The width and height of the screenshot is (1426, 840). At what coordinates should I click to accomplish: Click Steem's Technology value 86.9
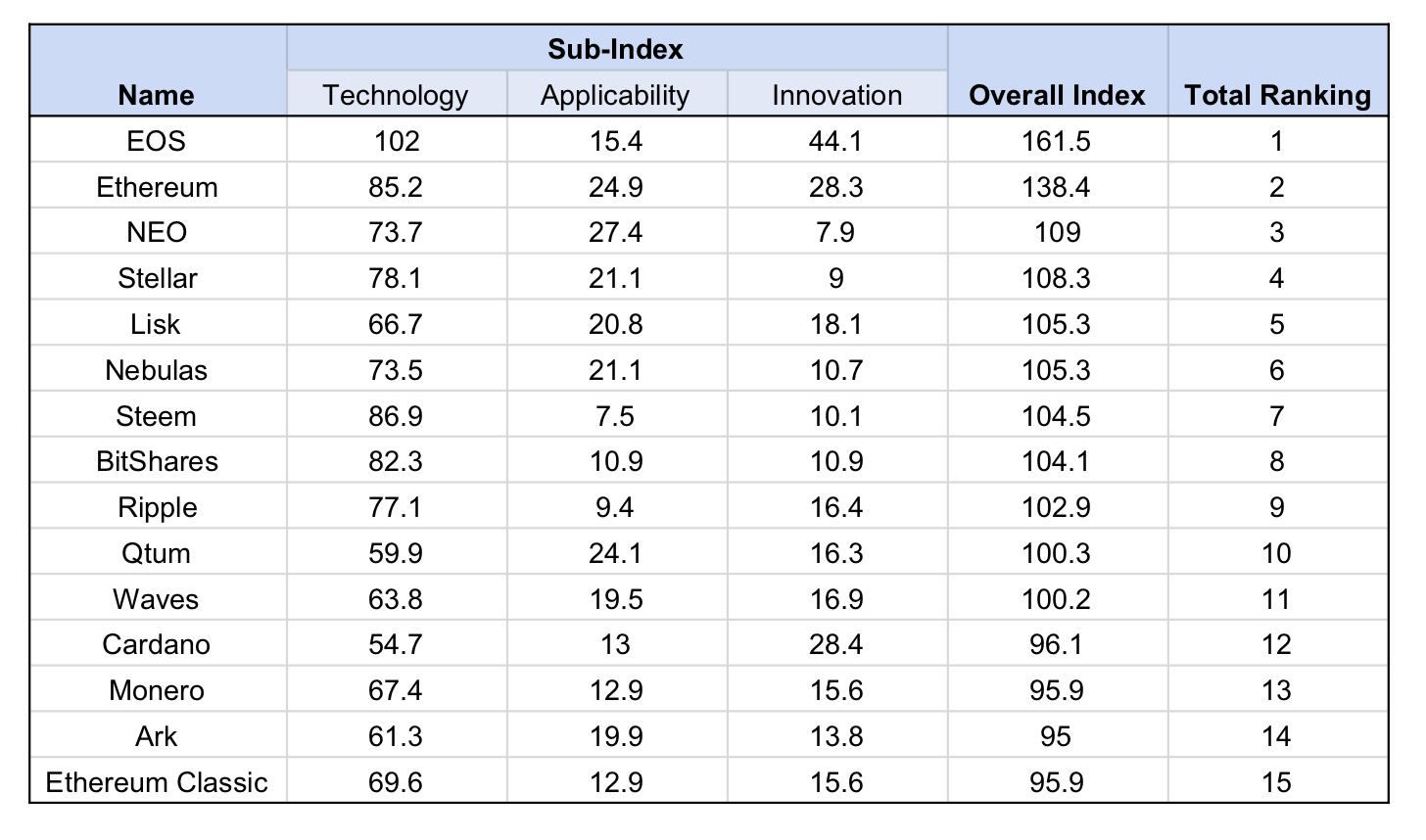[396, 416]
